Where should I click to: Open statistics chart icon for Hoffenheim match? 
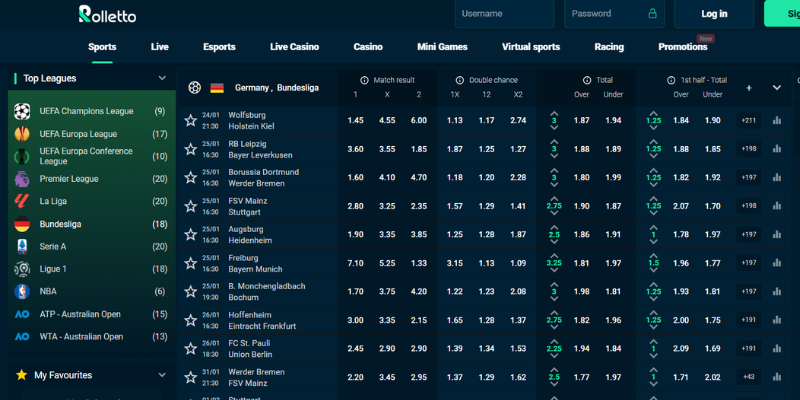777,320
